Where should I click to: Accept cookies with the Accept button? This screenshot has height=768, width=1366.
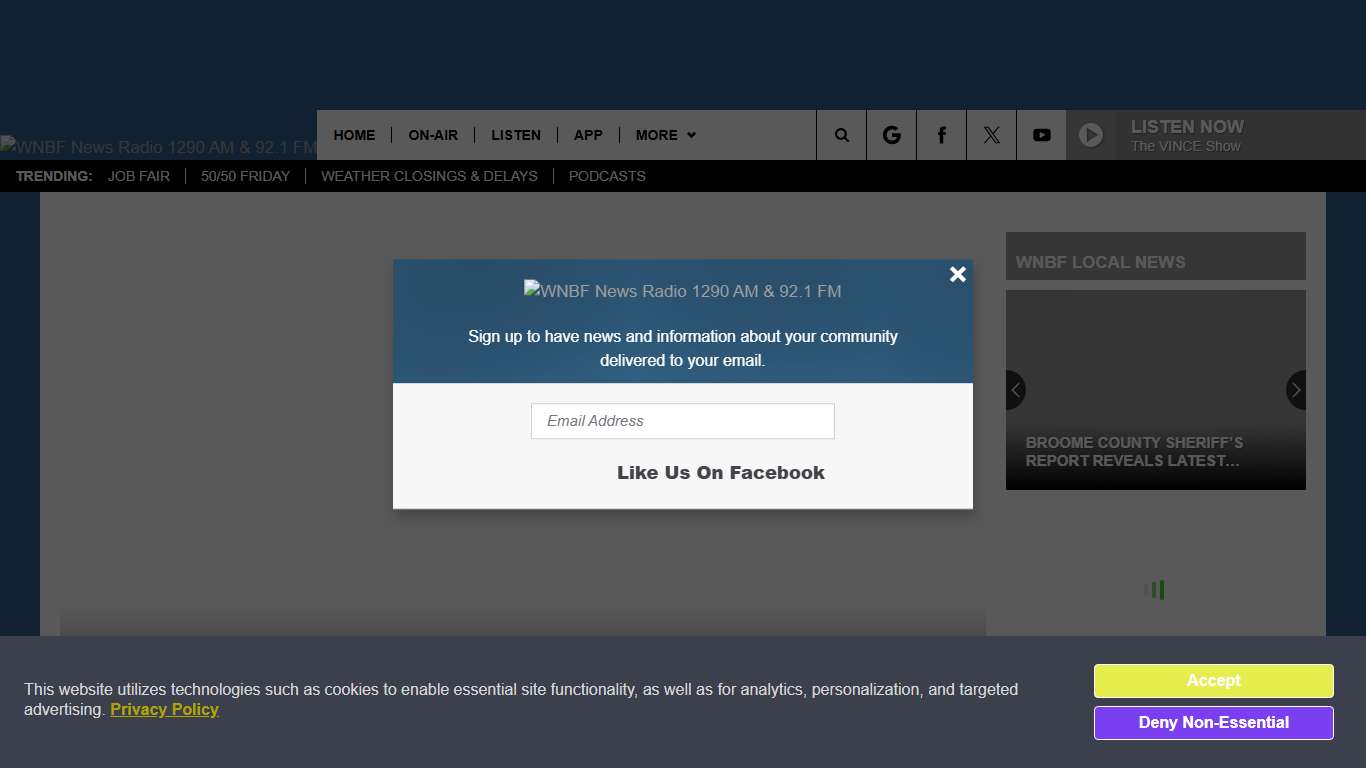(1213, 681)
